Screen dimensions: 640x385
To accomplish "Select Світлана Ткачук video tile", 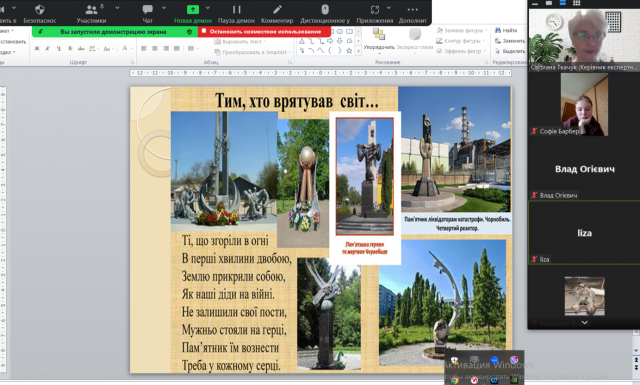I will point(584,40).
